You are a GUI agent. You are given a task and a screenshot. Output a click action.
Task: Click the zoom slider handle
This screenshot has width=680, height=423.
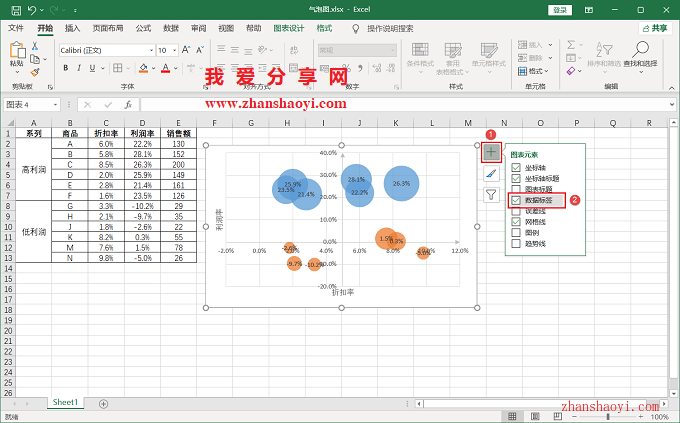(608, 416)
